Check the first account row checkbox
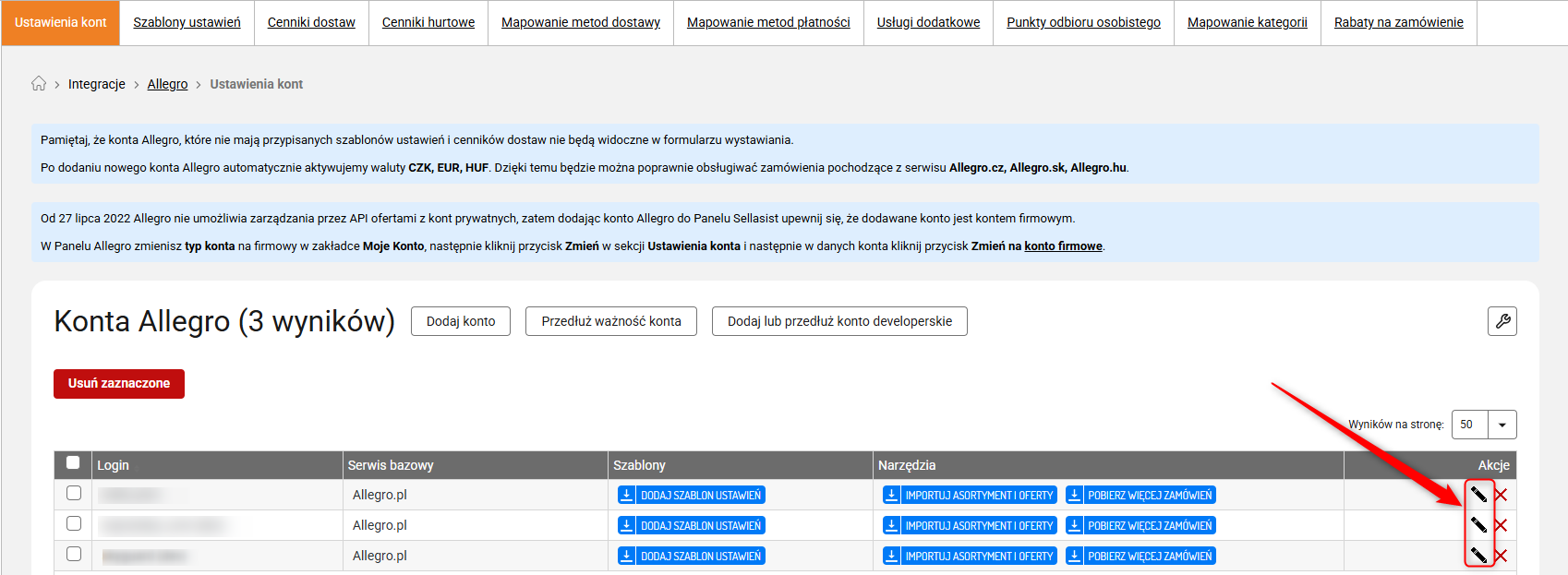1568x575 pixels. point(74,493)
